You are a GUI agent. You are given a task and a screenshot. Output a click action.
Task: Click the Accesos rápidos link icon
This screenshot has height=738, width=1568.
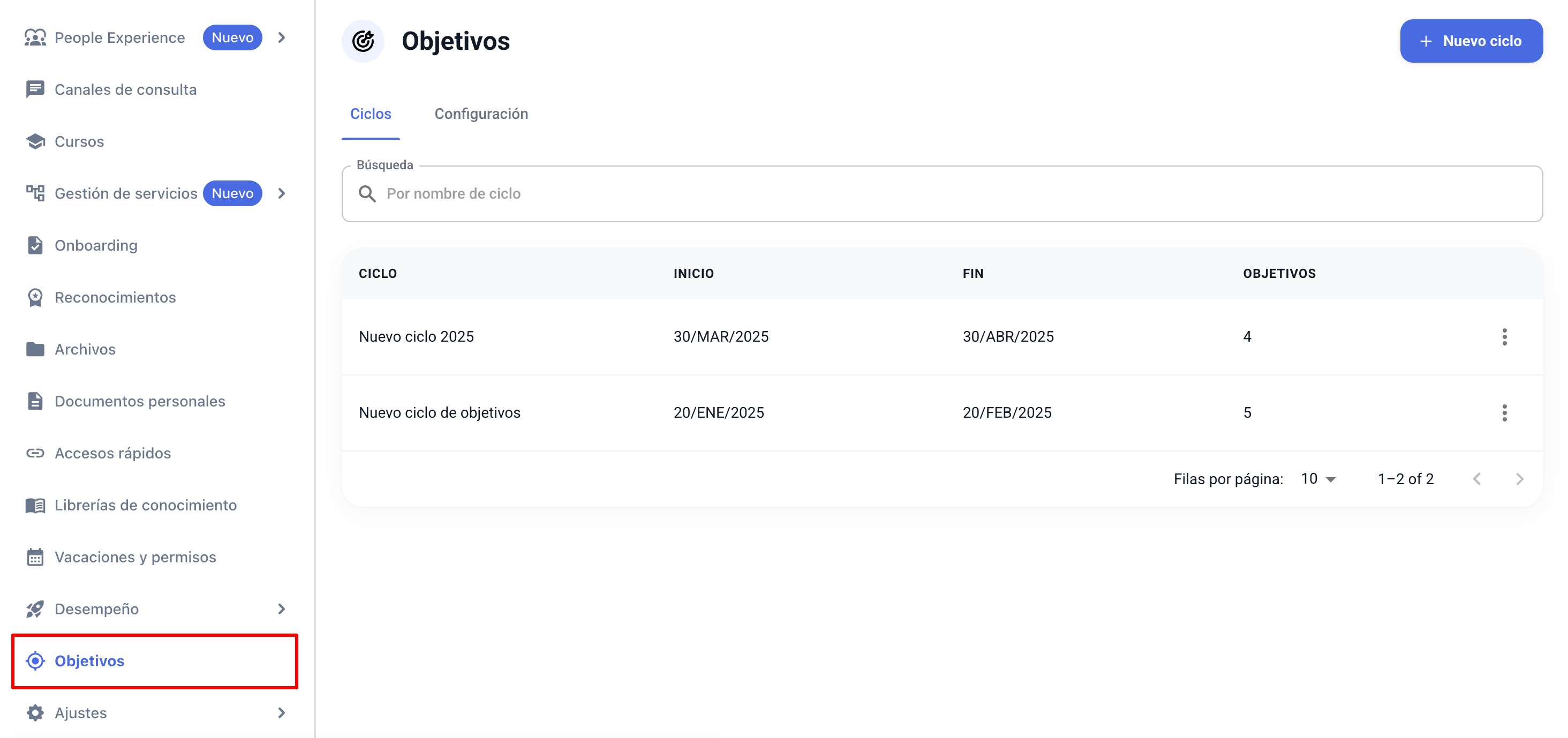[x=35, y=453]
